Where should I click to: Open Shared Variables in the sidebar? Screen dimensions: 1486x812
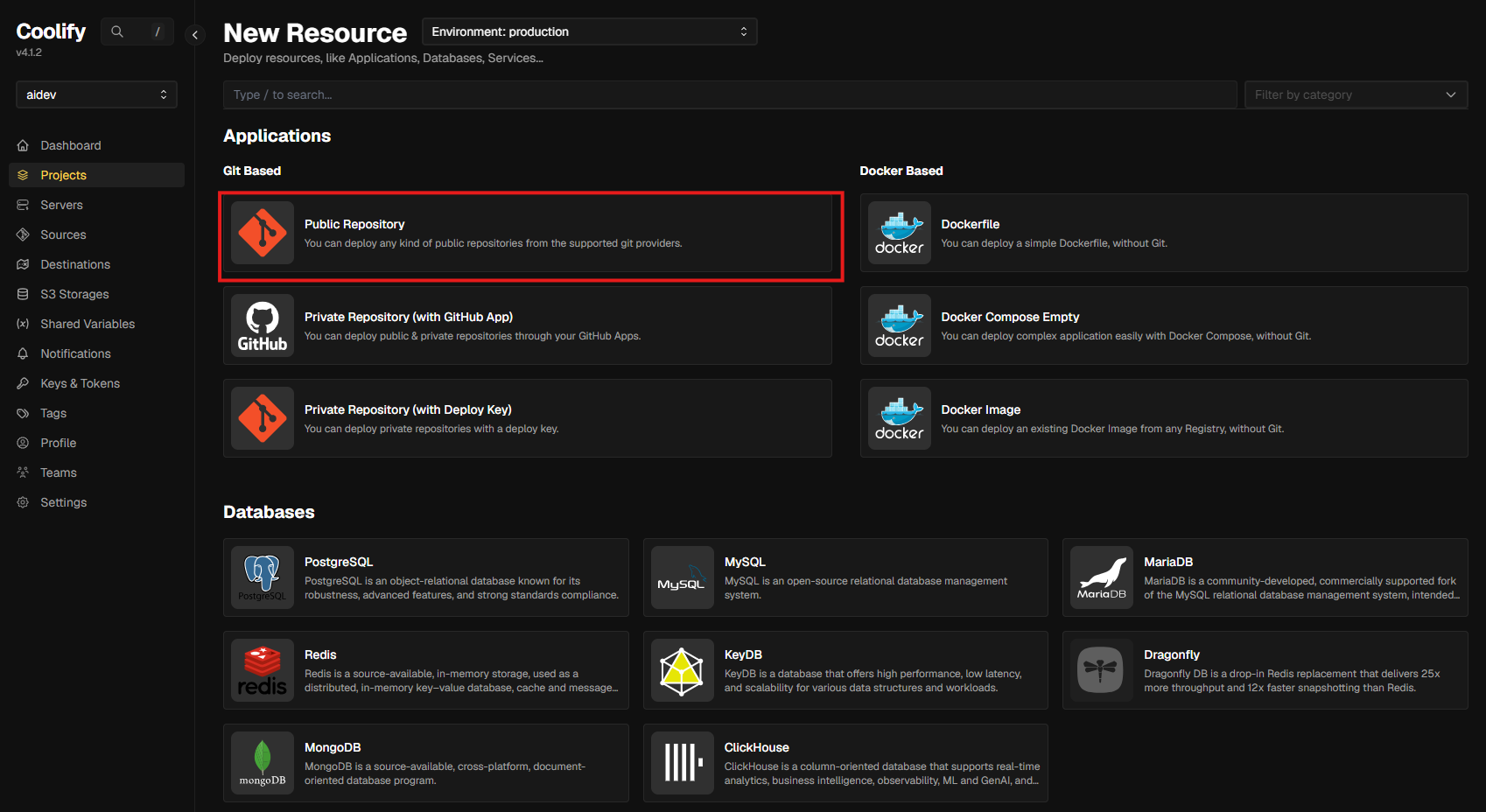[96, 324]
